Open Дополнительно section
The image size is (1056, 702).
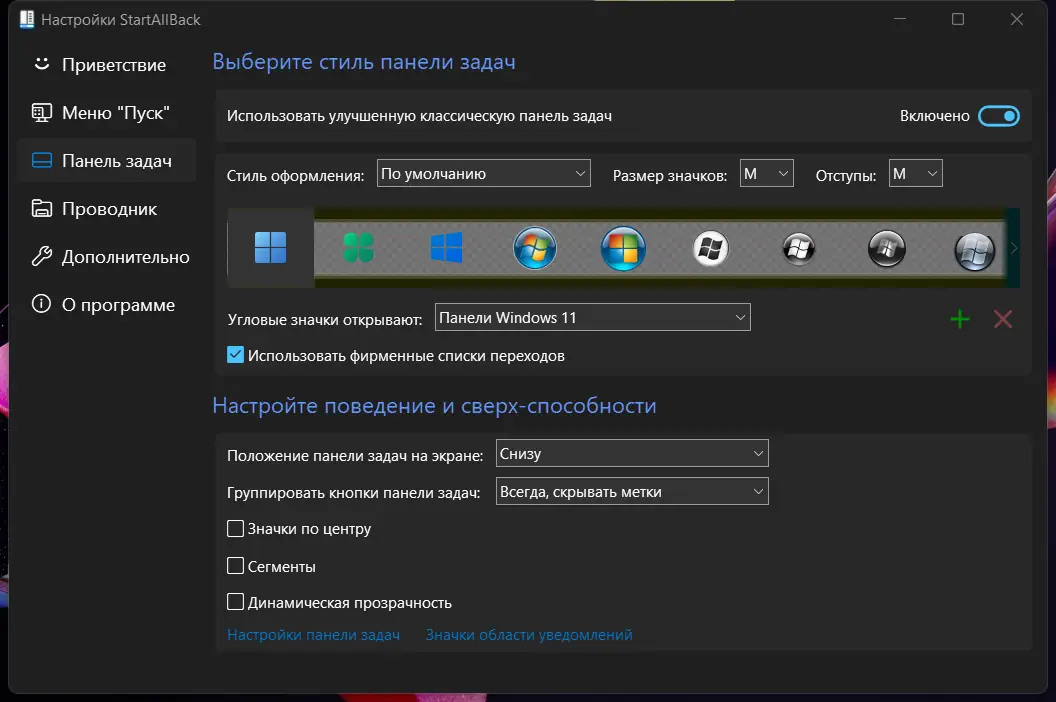(106, 256)
